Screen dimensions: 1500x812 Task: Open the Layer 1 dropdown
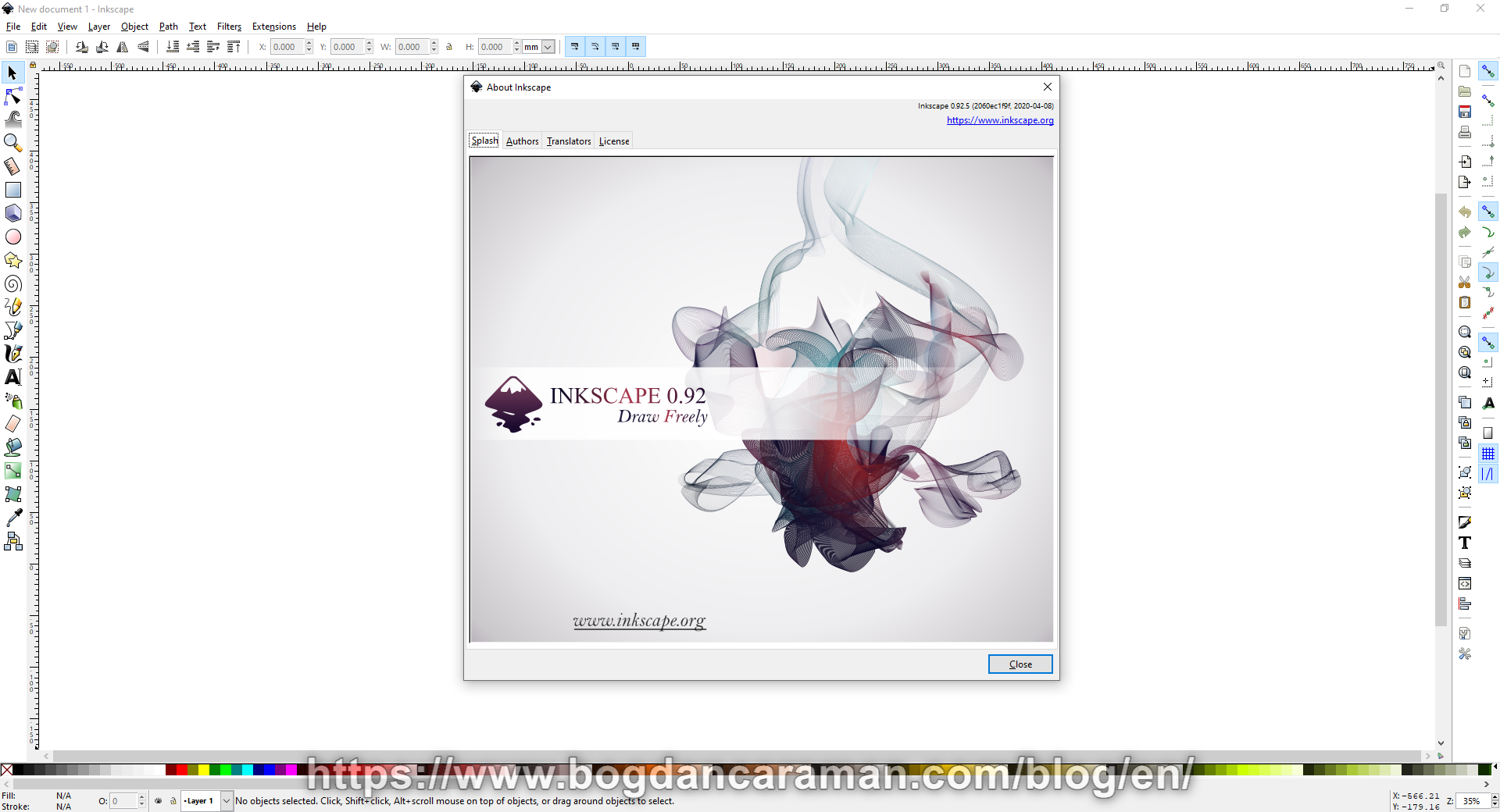point(227,800)
